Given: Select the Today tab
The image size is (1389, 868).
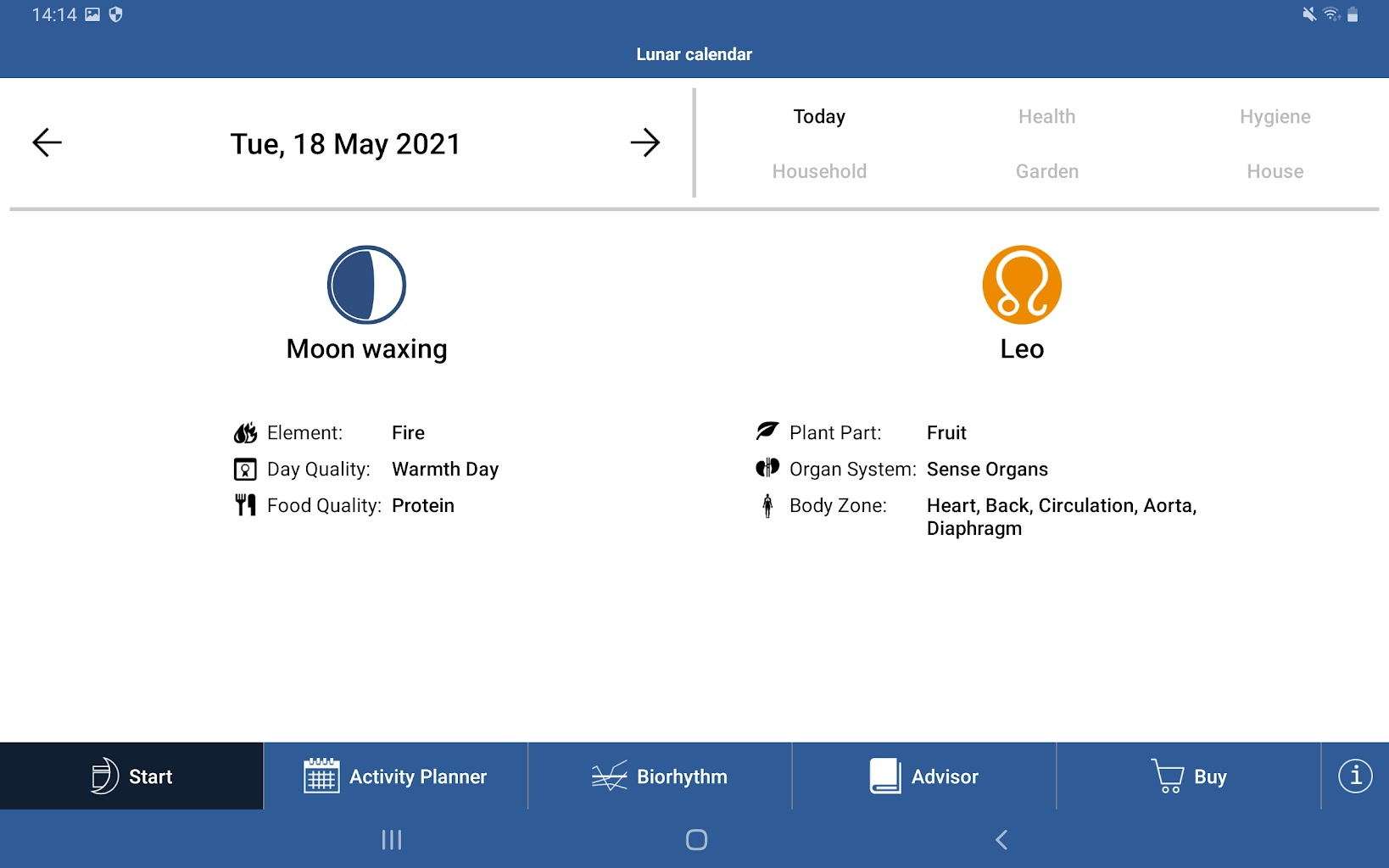Looking at the screenshot, I should click(819, 117).
